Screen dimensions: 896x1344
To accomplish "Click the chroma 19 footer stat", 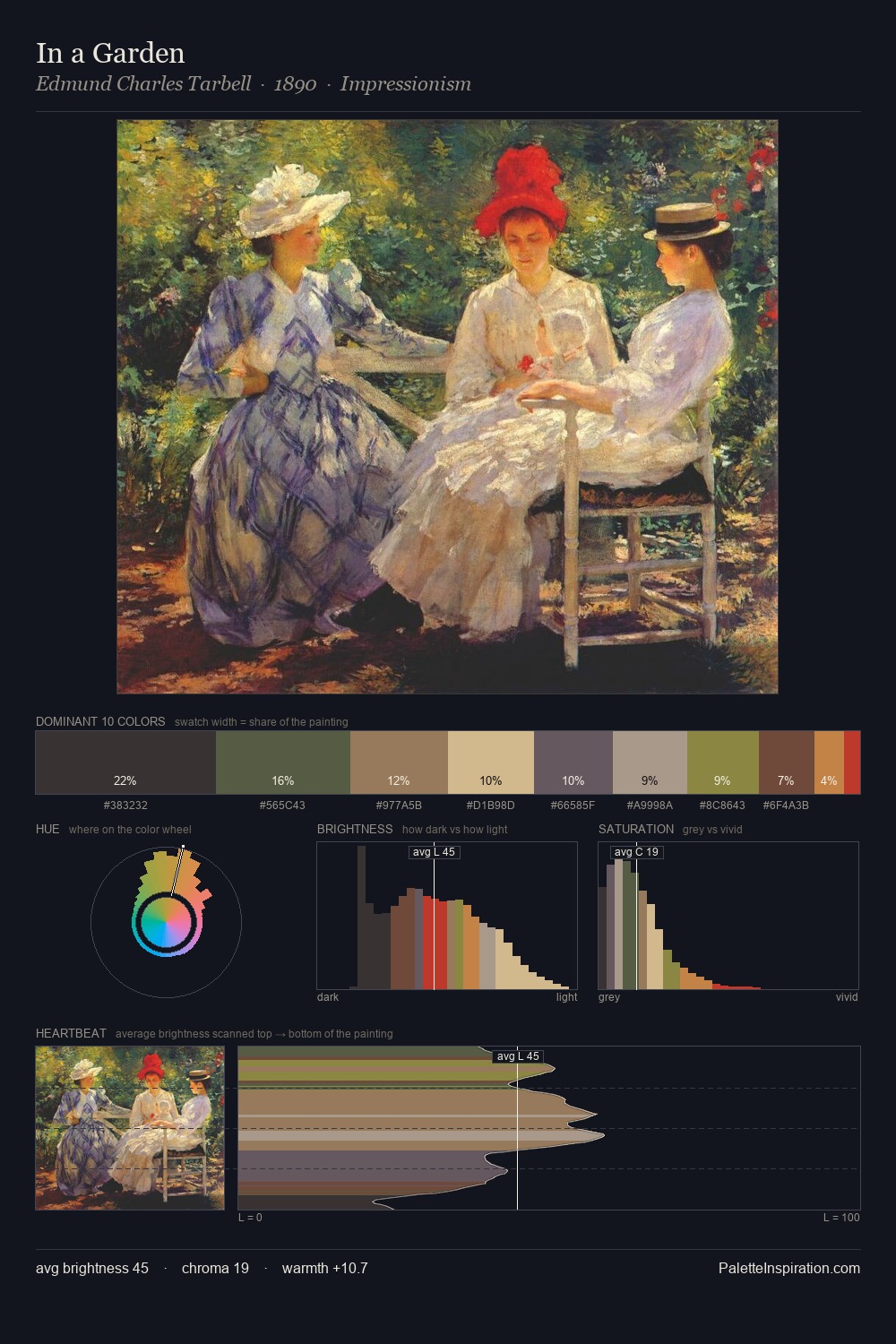I will click(x=215, y=1268).
